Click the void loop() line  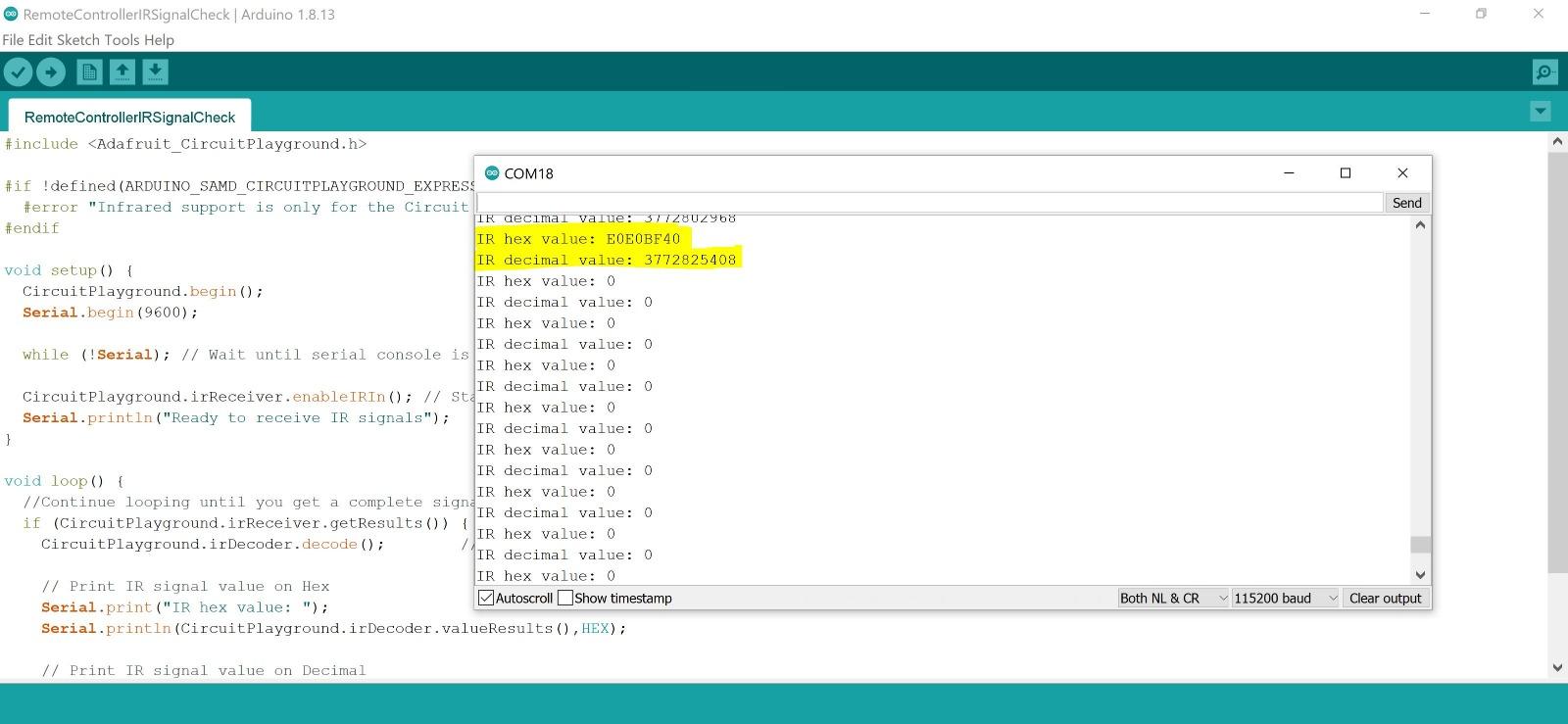pos(64,481)
